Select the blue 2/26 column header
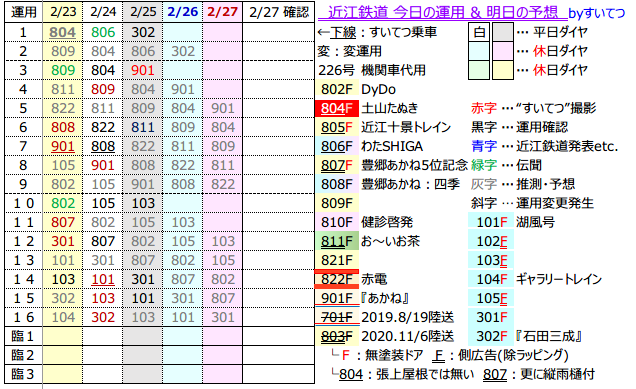 click(x=183, y=13)
